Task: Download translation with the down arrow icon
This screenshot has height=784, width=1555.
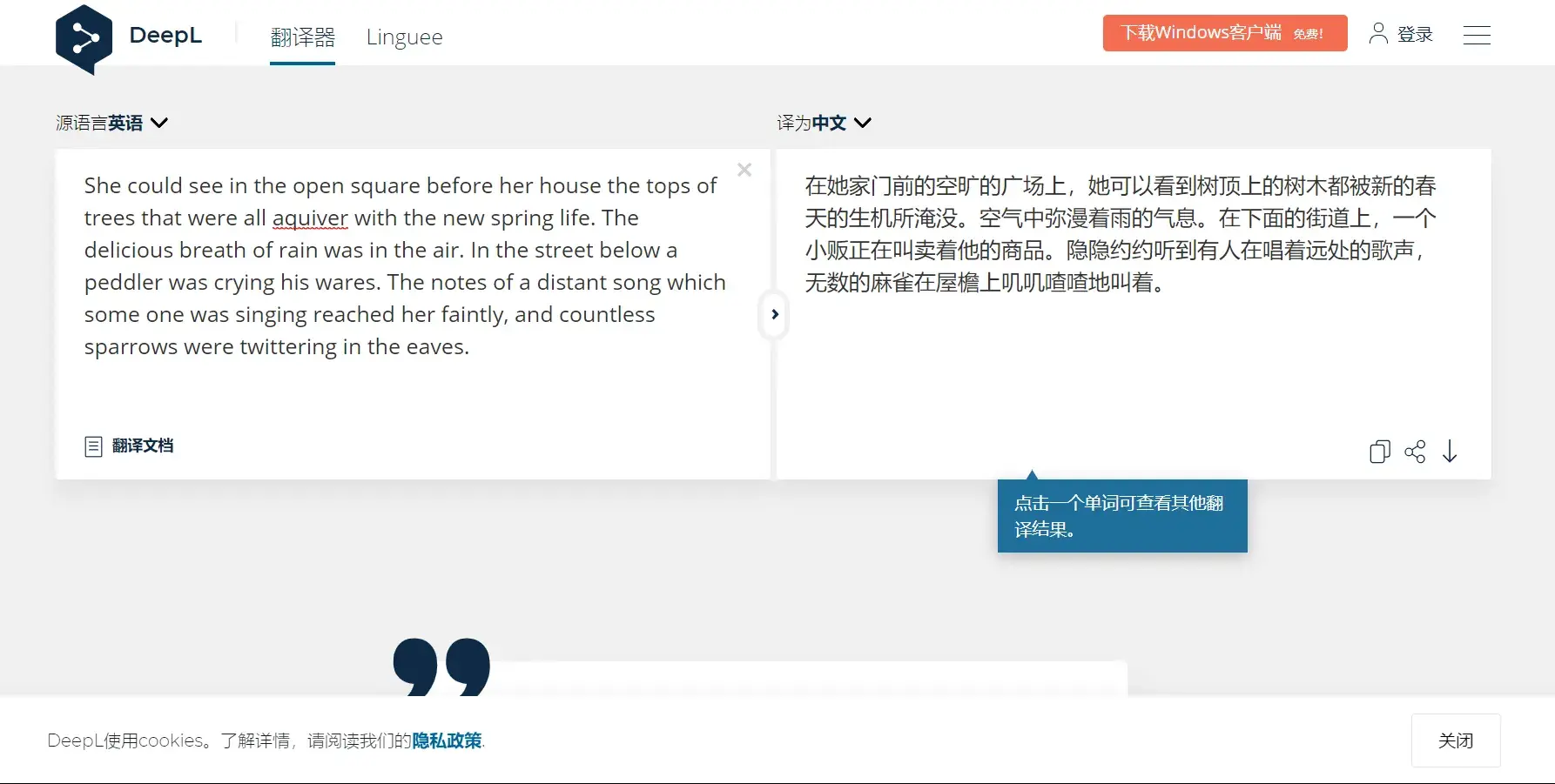Action: click(x=1450, y=452)
